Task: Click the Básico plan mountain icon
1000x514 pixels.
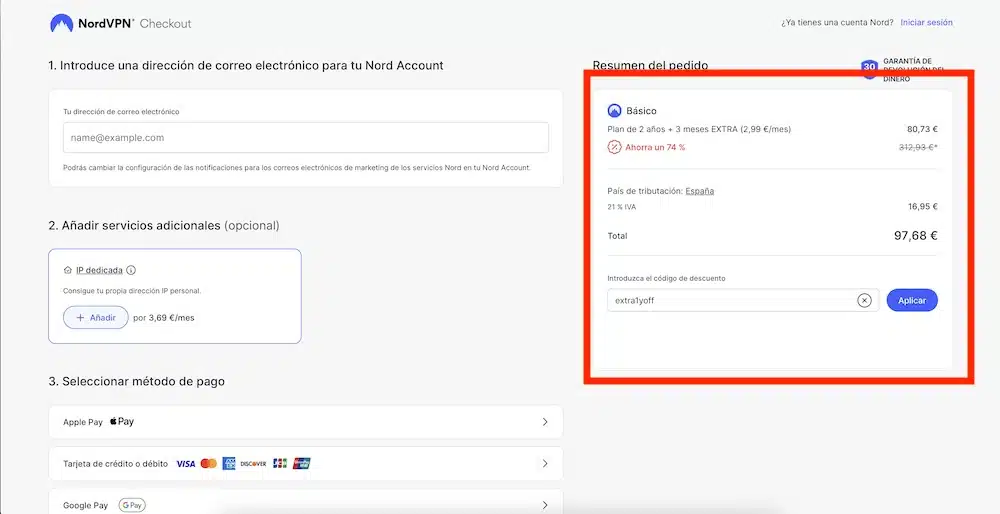Action: 614,111
